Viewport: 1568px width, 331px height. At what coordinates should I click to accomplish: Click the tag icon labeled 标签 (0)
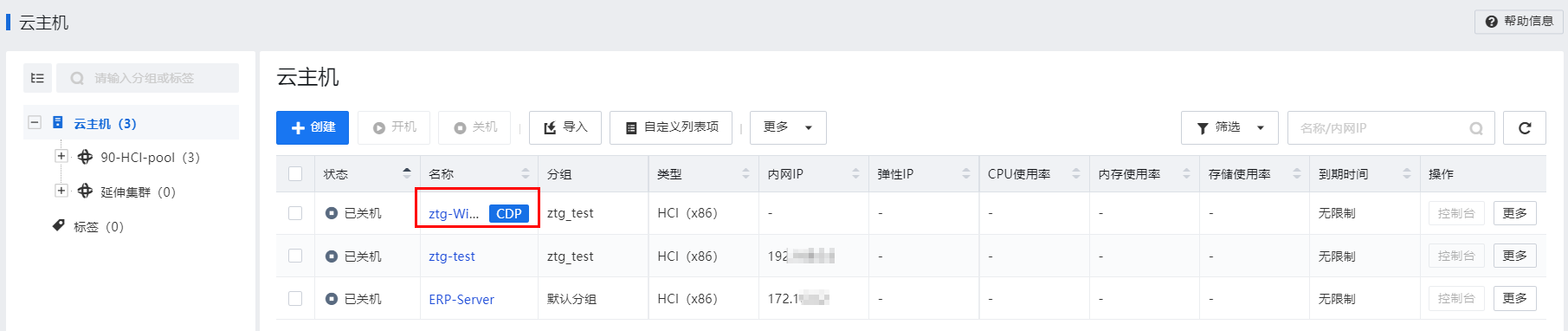coord(59,226)
